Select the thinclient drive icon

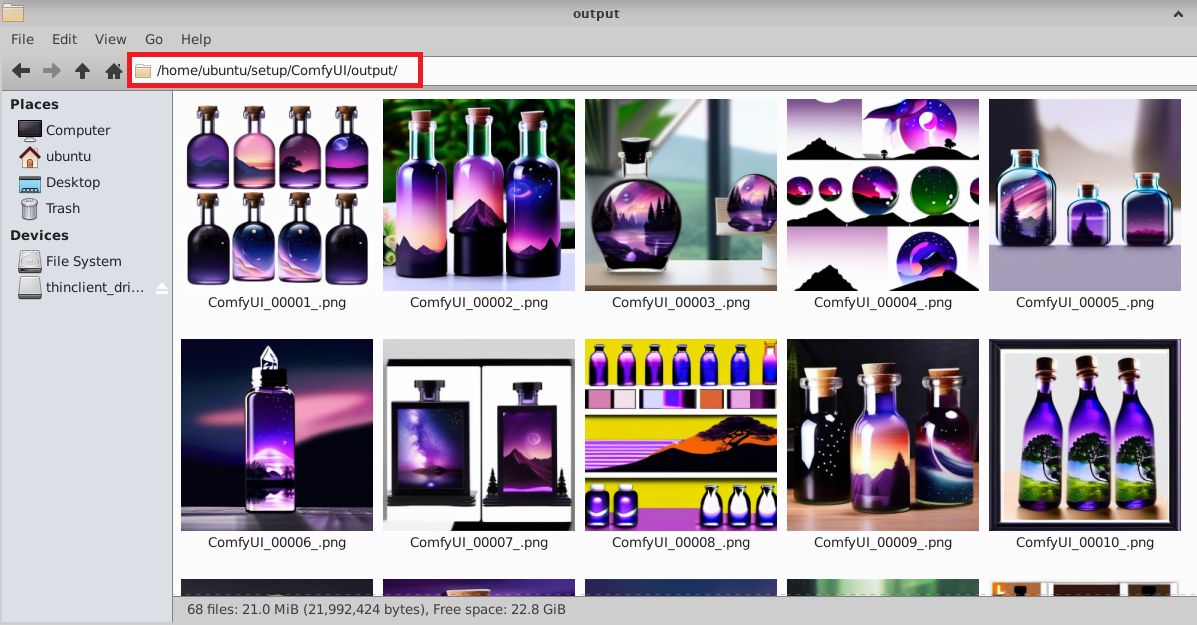[x=30, y=287]
